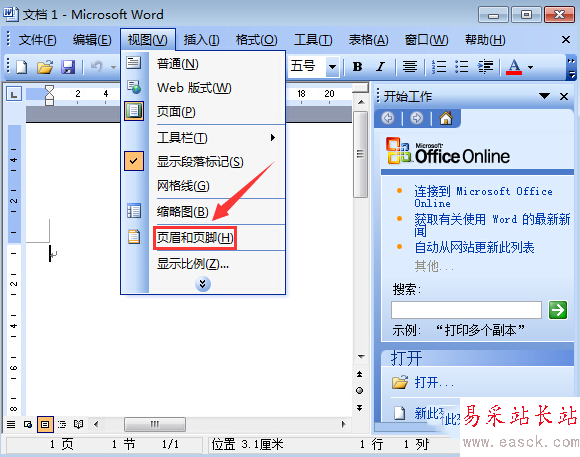Apply Italic formatting

(380, 67)
